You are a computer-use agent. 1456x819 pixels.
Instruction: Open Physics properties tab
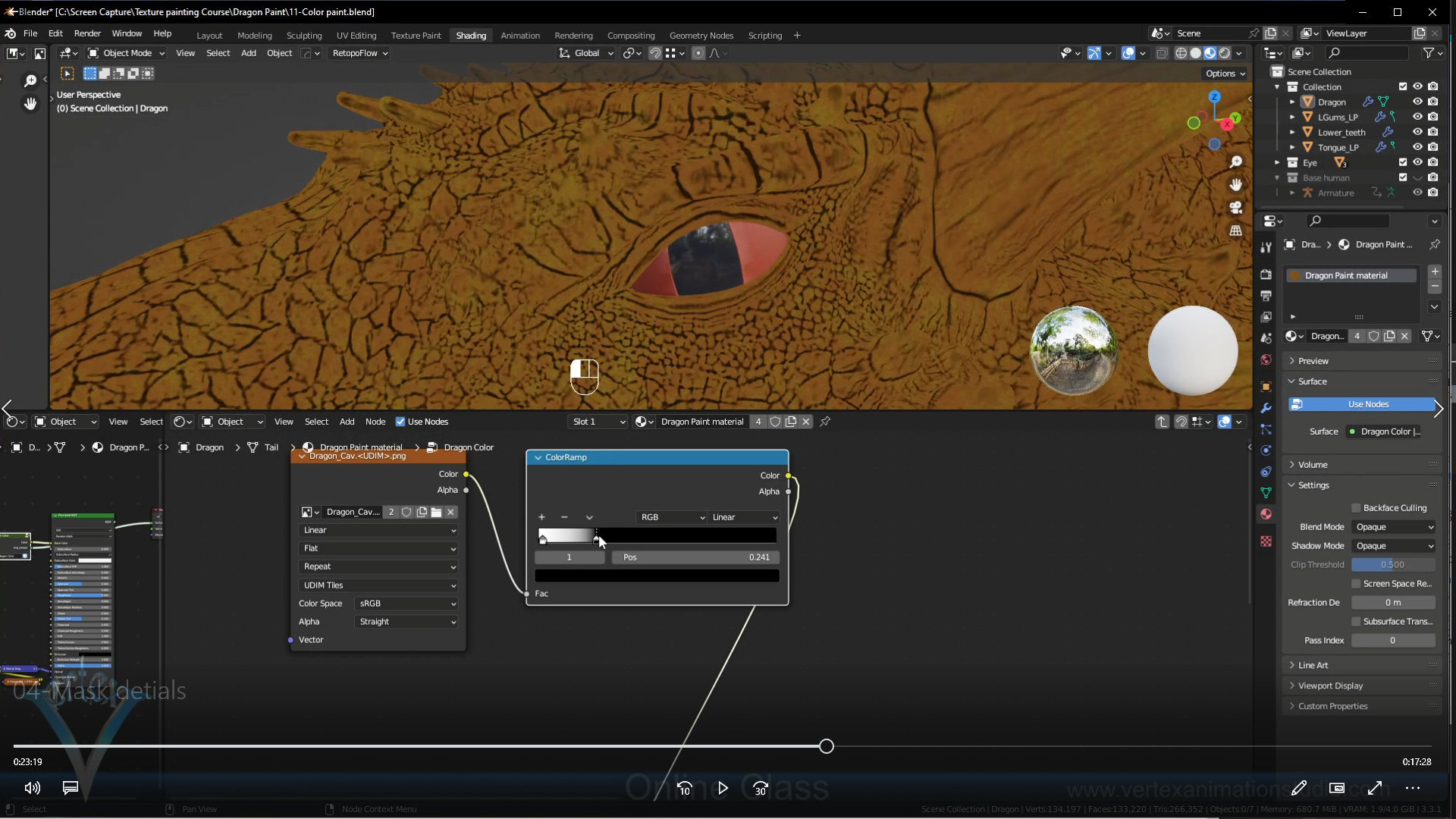click(x=1266, y=450)
